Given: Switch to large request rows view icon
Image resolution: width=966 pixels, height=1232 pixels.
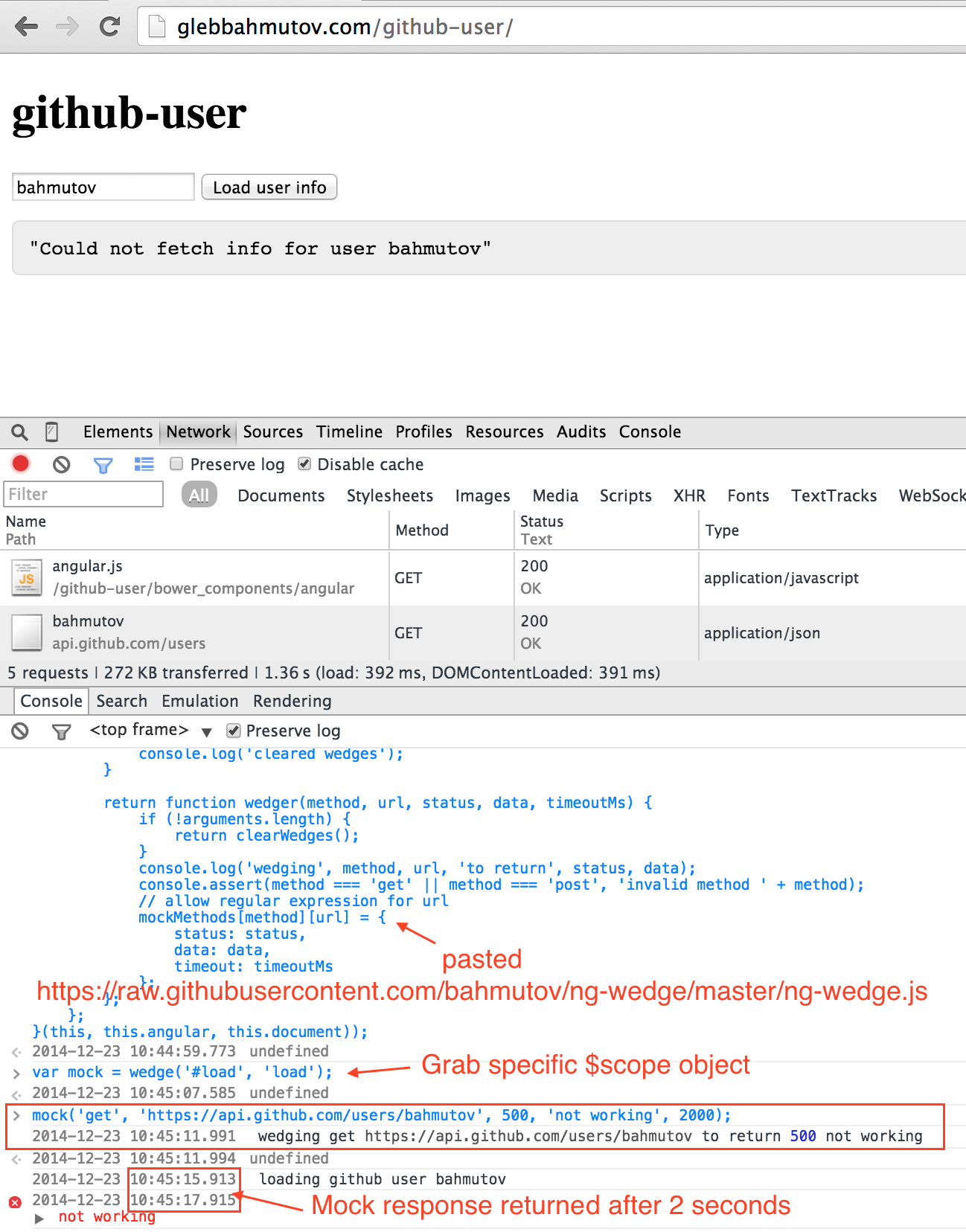Looking at the screenshot, I should [144, 464].
